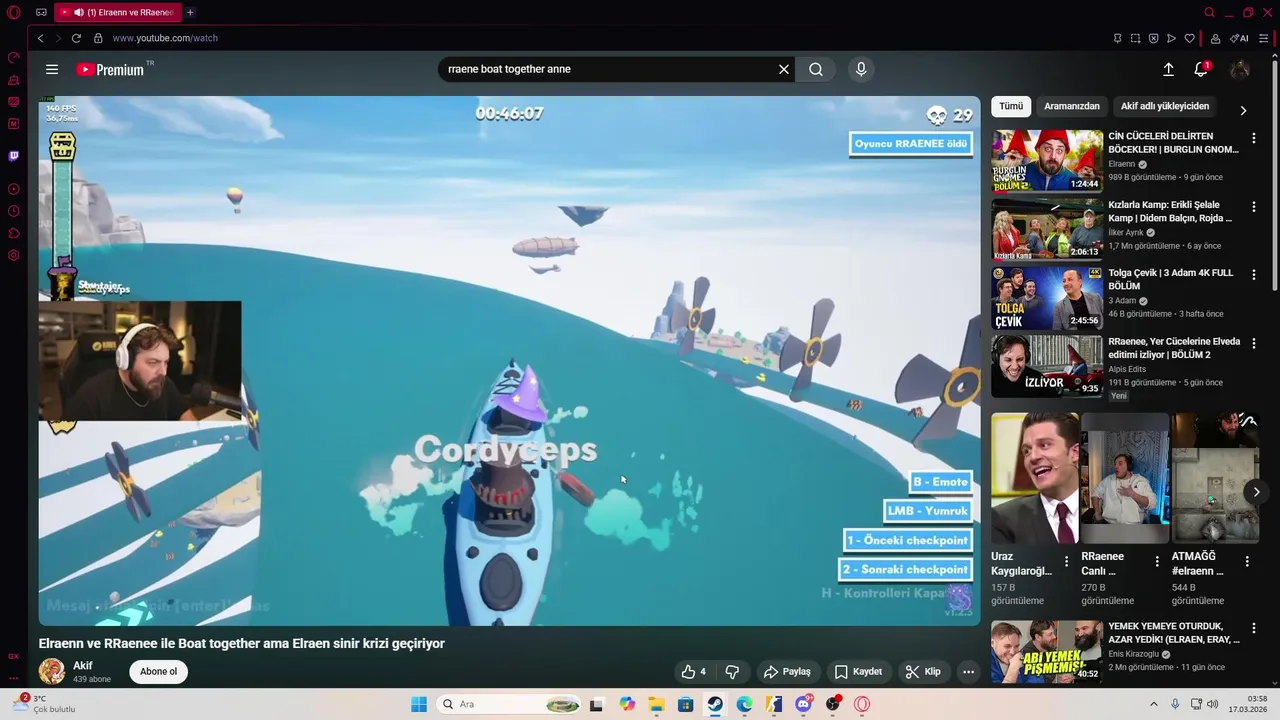Image resolution: width=1280 pixels, height=720 pixels.
Task: Add page to bookmarks heart
Action: [1189, 38]
